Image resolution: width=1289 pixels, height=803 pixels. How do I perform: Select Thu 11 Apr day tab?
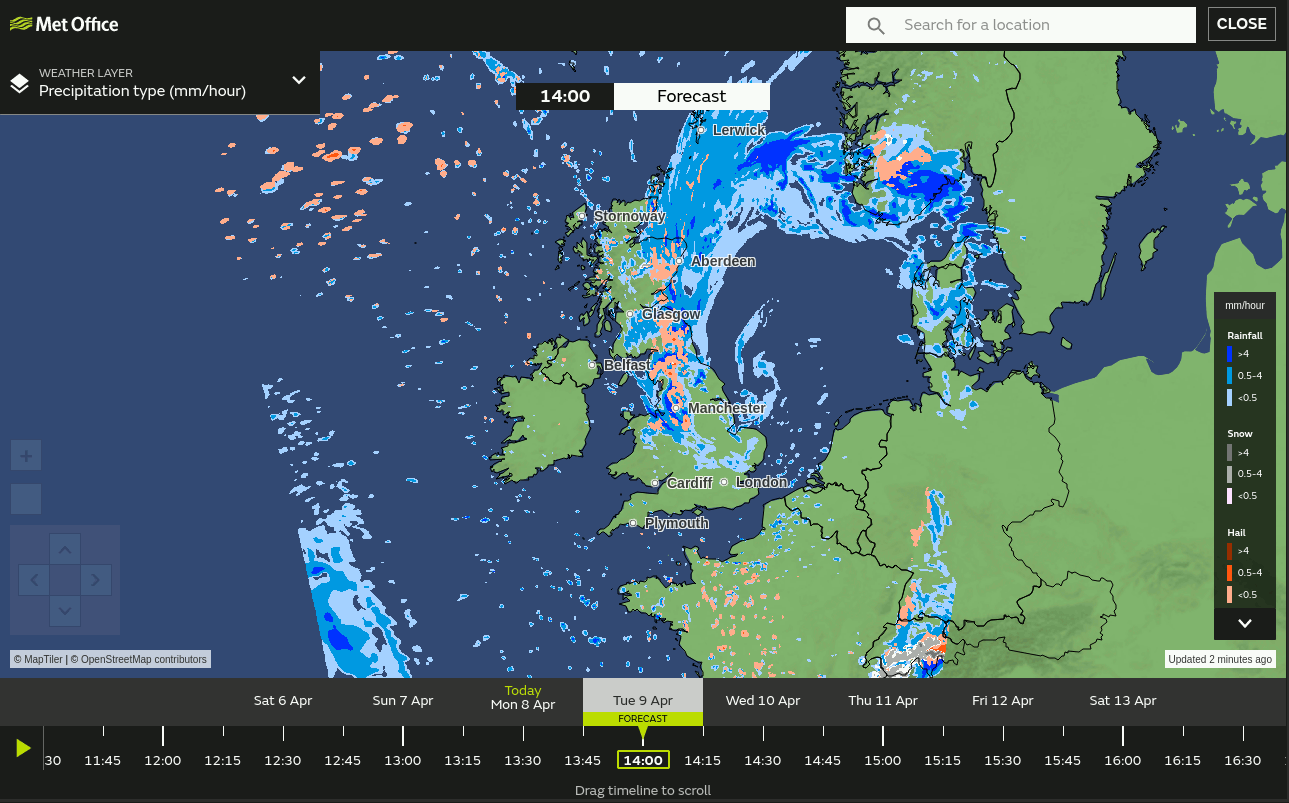tap(883, 701)
